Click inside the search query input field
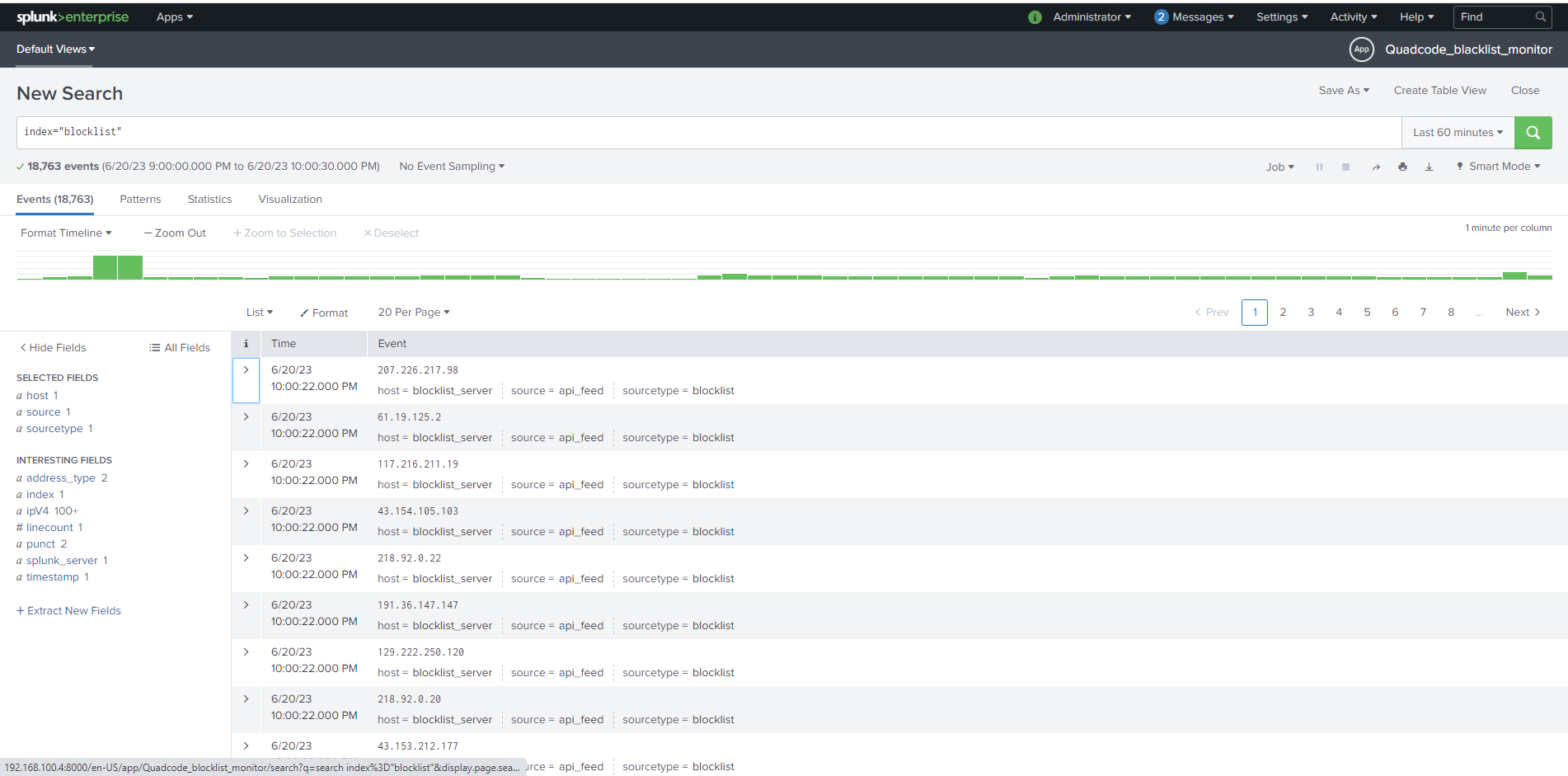The image size is (1568, 776). (330, 131)
